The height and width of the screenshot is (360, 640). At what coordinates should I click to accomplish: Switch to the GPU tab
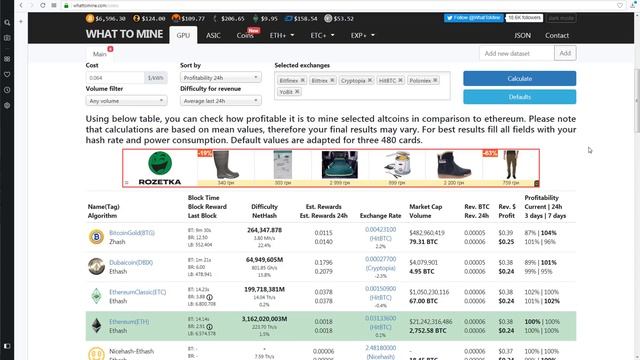183,36
